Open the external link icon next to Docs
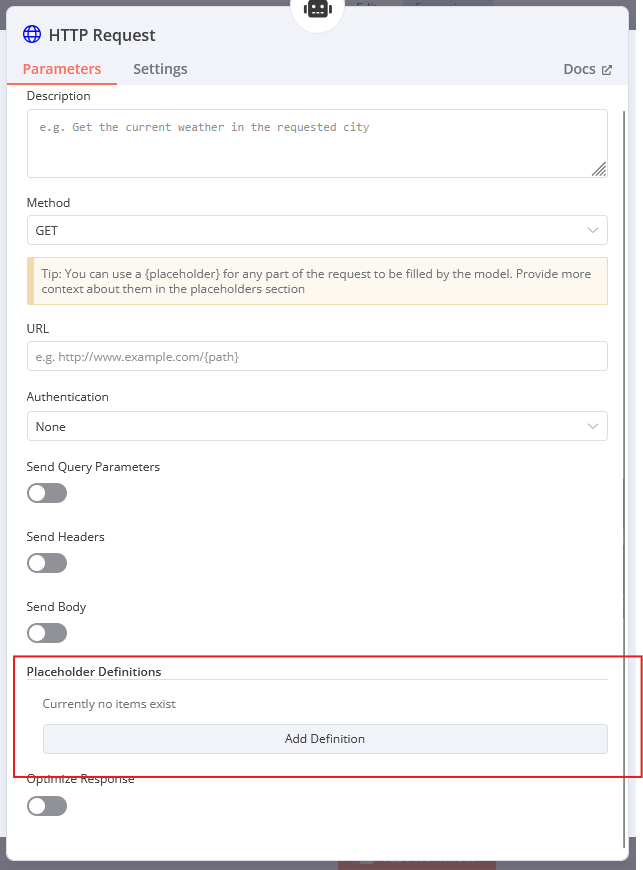 607,70
